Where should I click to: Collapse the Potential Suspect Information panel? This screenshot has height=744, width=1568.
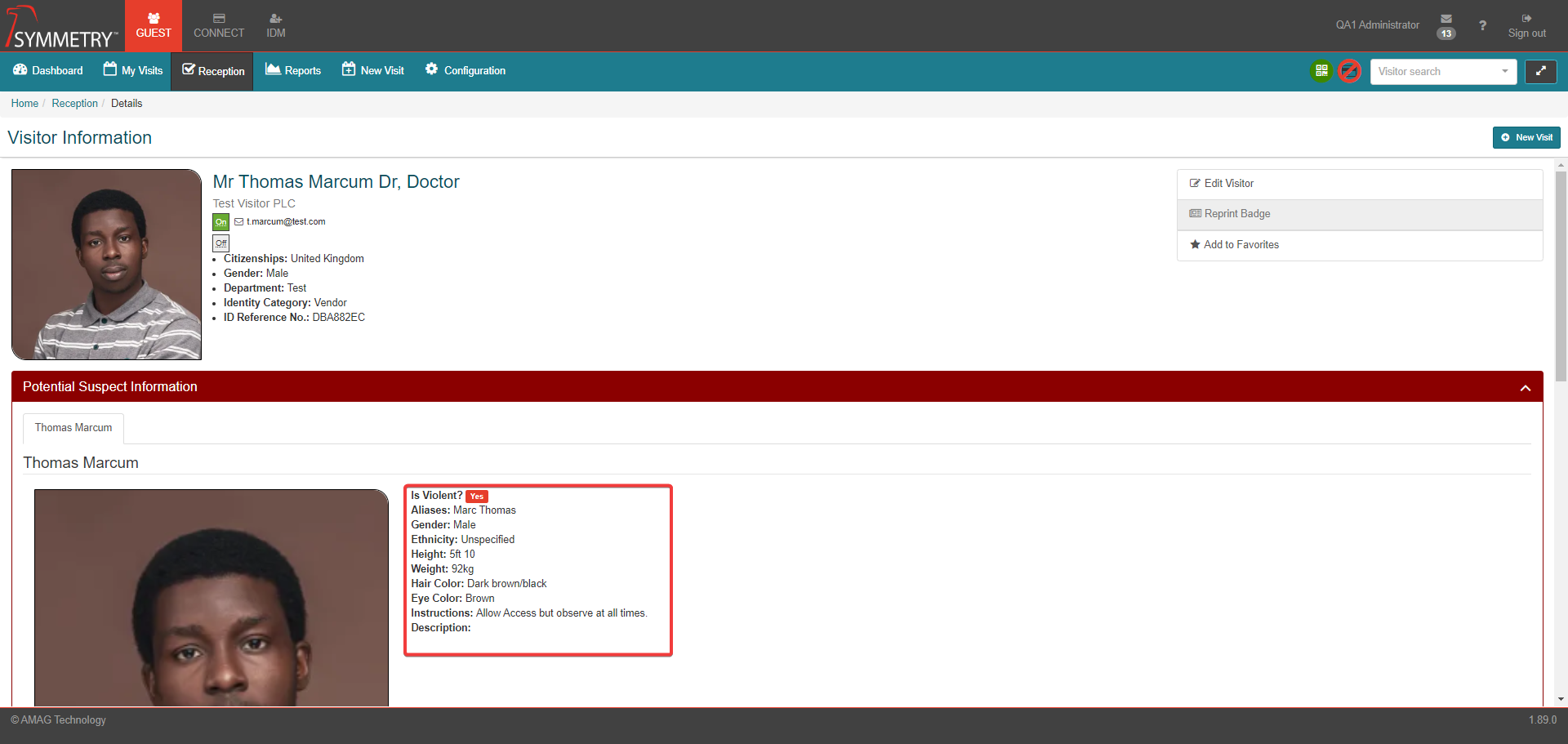1525,387
